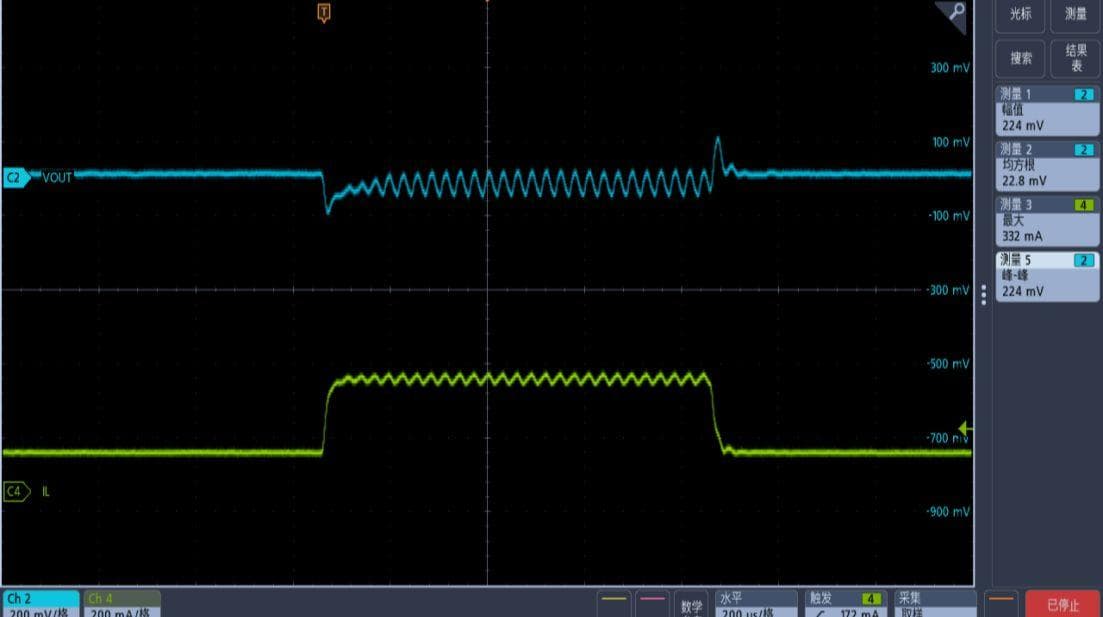The width and height of the screenshot is (1103, 617).
Task: Add the yellow channel 1 button
Action: [614, 604]
